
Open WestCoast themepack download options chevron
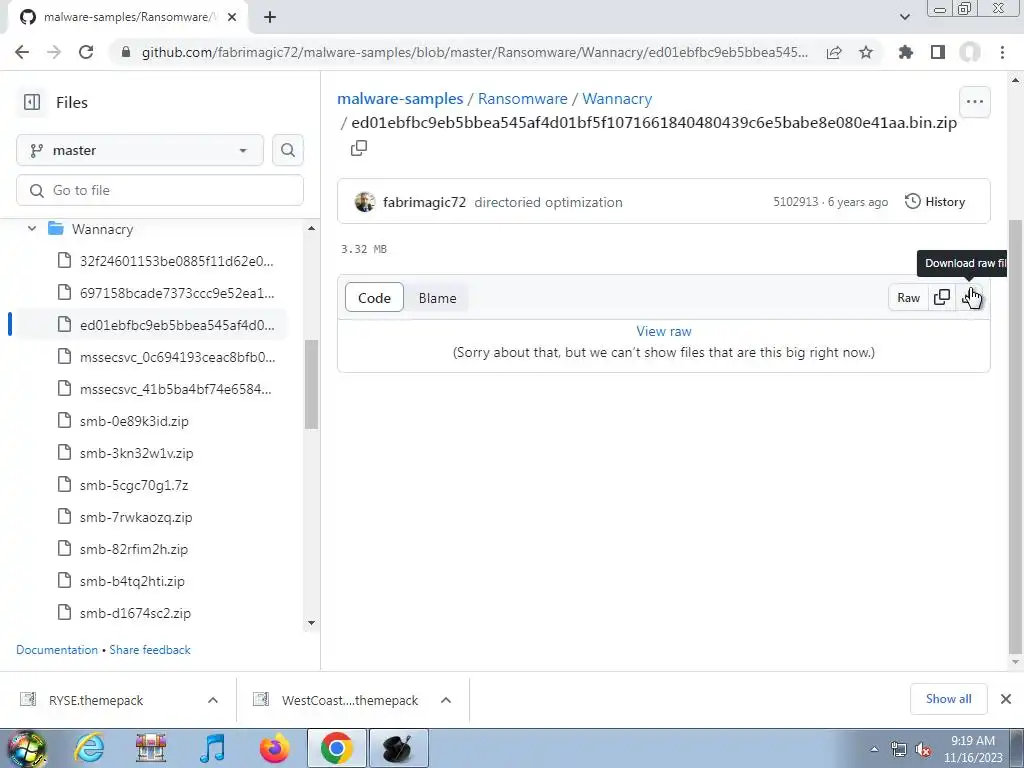click(x=446, y=700)
